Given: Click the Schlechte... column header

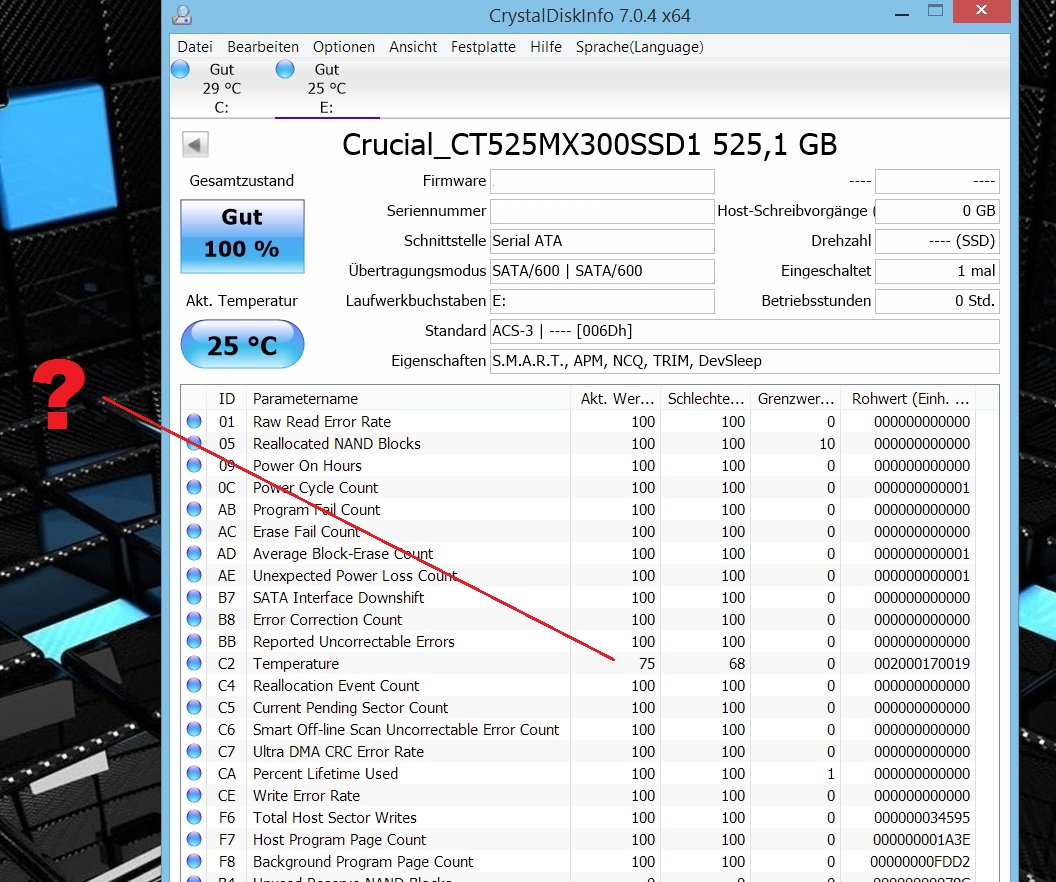Looking at the screenshot, I should (x=705, y=399).
